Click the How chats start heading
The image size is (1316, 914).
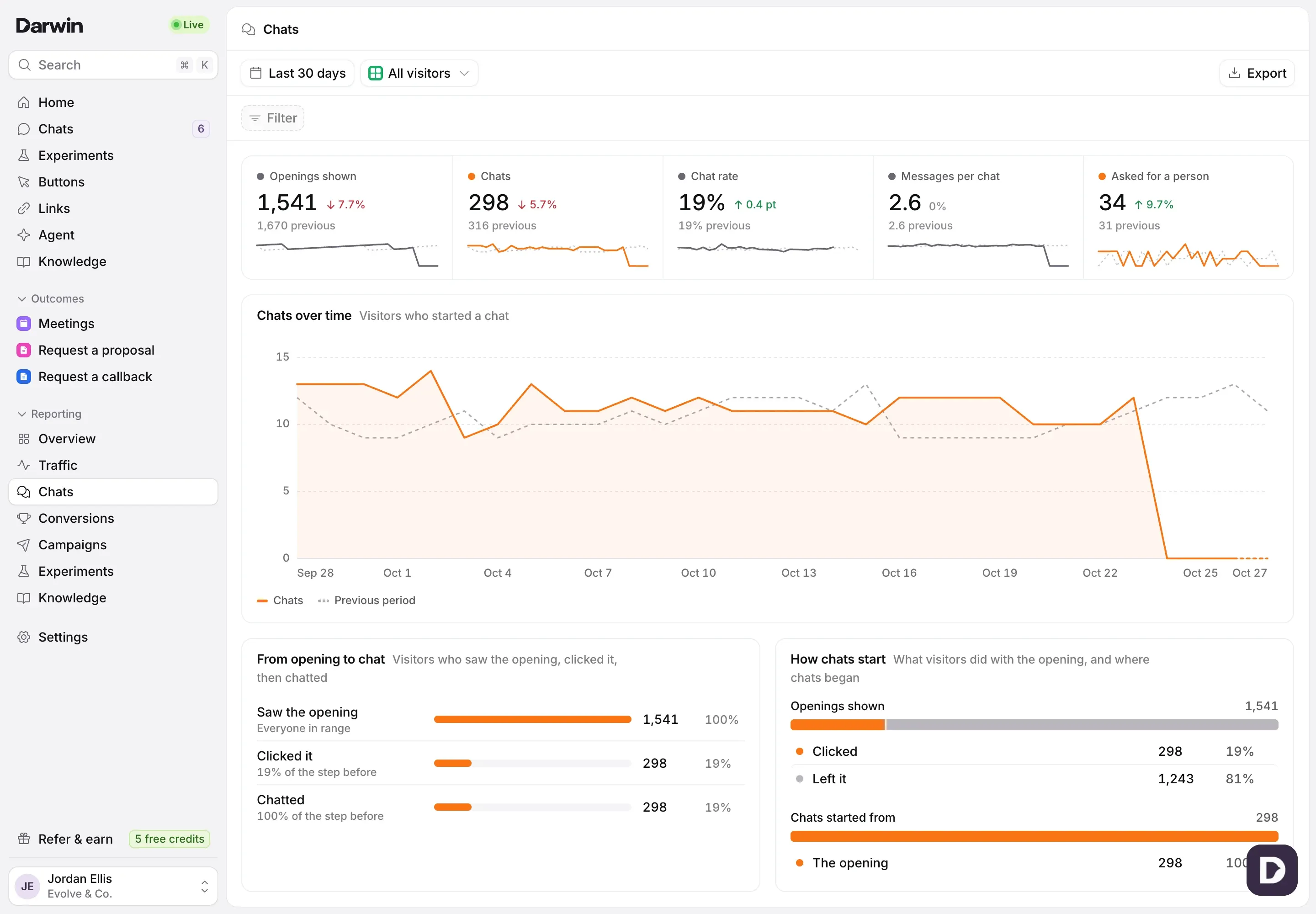coord(838,659)
